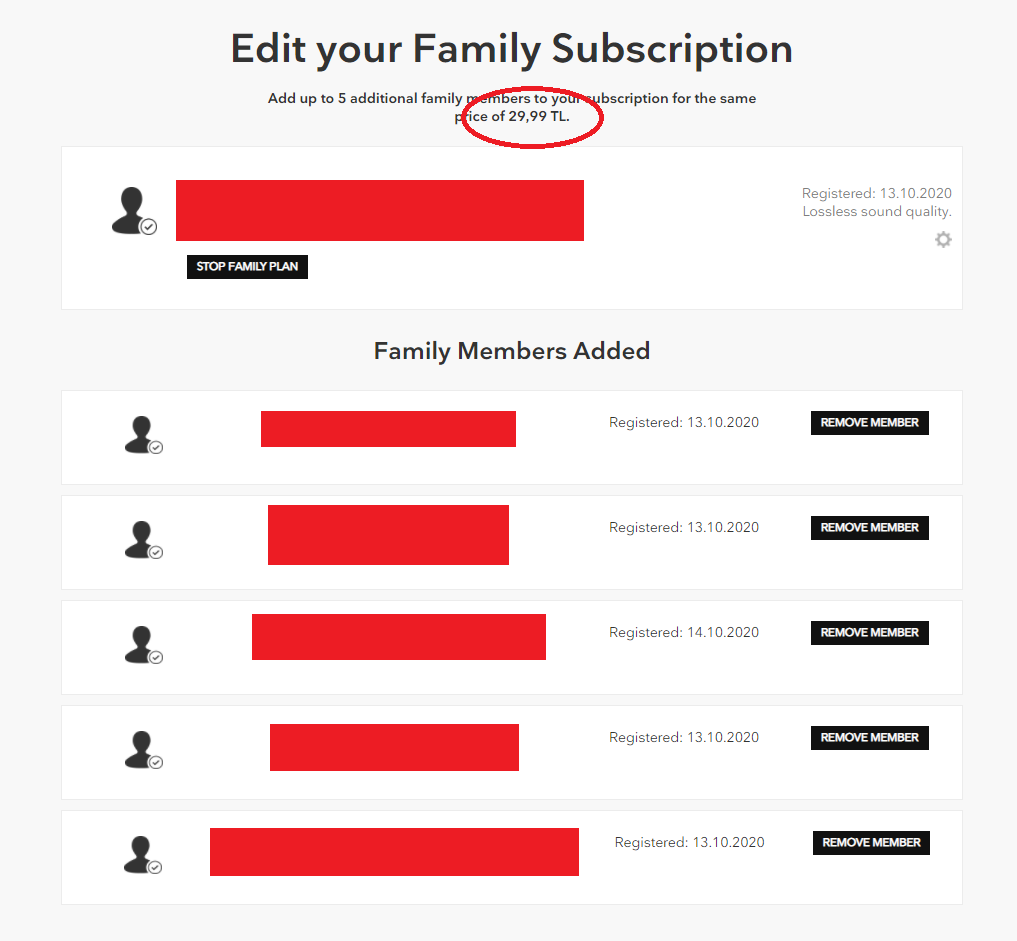Screen dimensions: 1017x941
Task: Click avatar of fourth added family member
Action: 143,750
